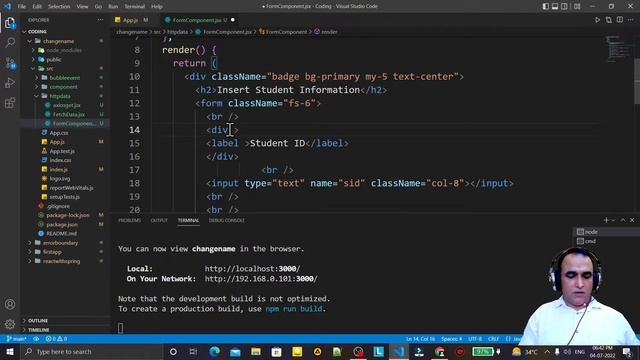Open the Explorer view in activity bar
This screenshot has height=360, width=640.
click(x=10, y=23)
